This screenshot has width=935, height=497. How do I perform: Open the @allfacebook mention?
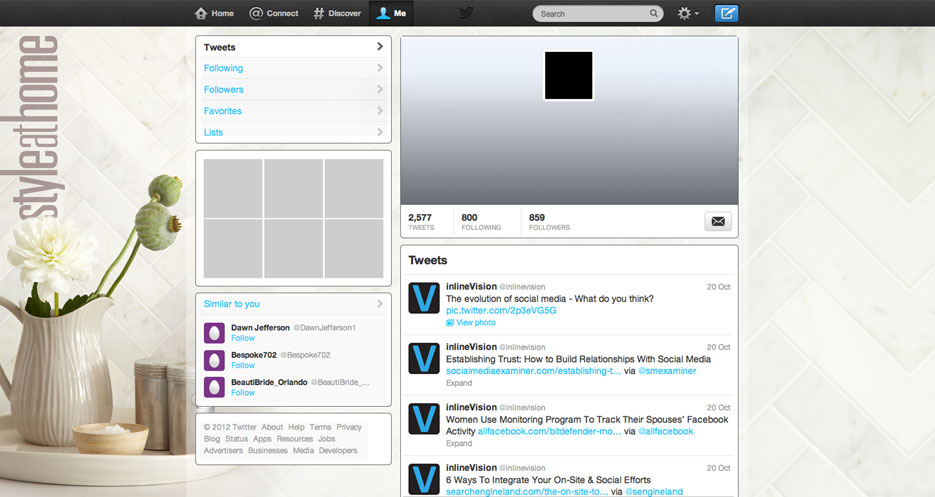point(665,431)
